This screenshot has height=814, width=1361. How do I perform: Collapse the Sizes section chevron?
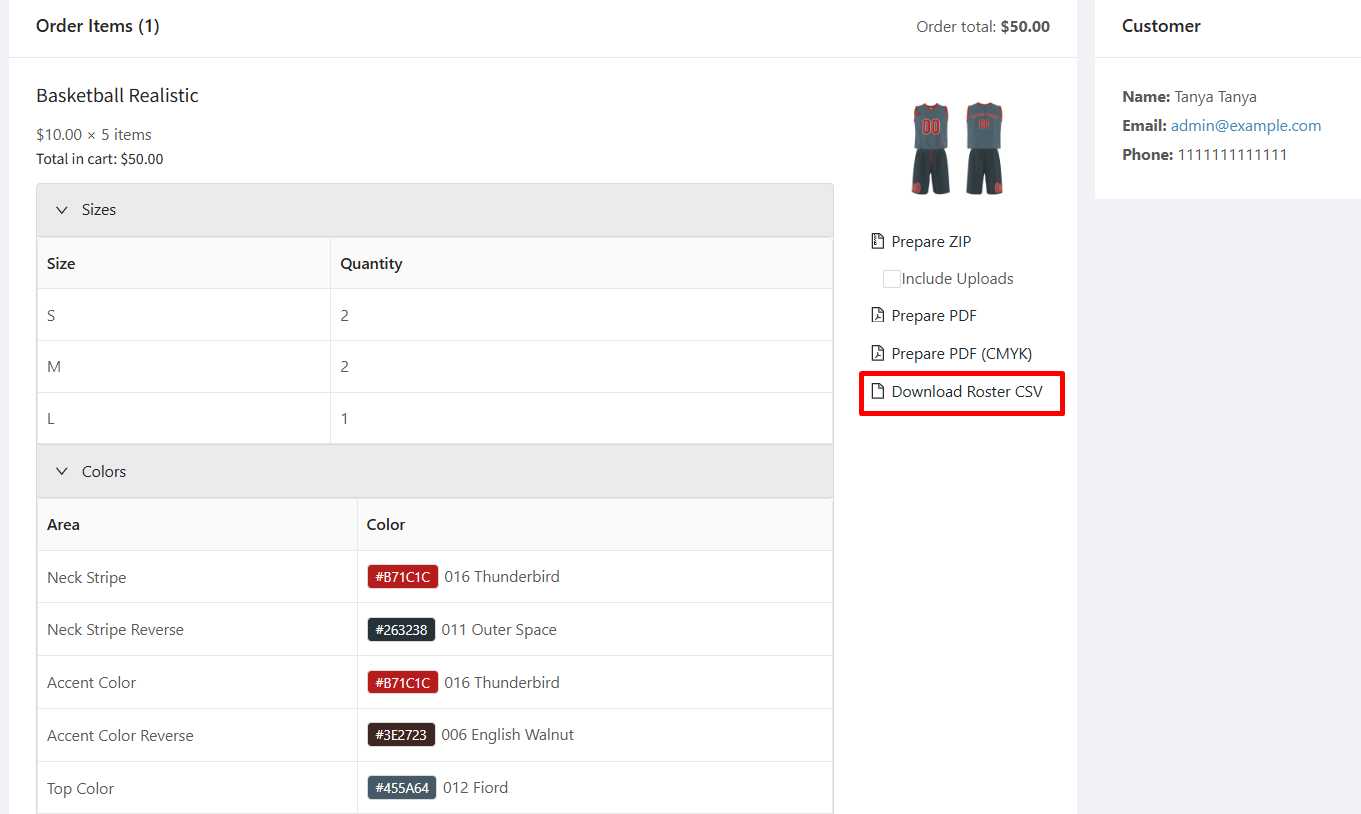(x=62, y=210)
